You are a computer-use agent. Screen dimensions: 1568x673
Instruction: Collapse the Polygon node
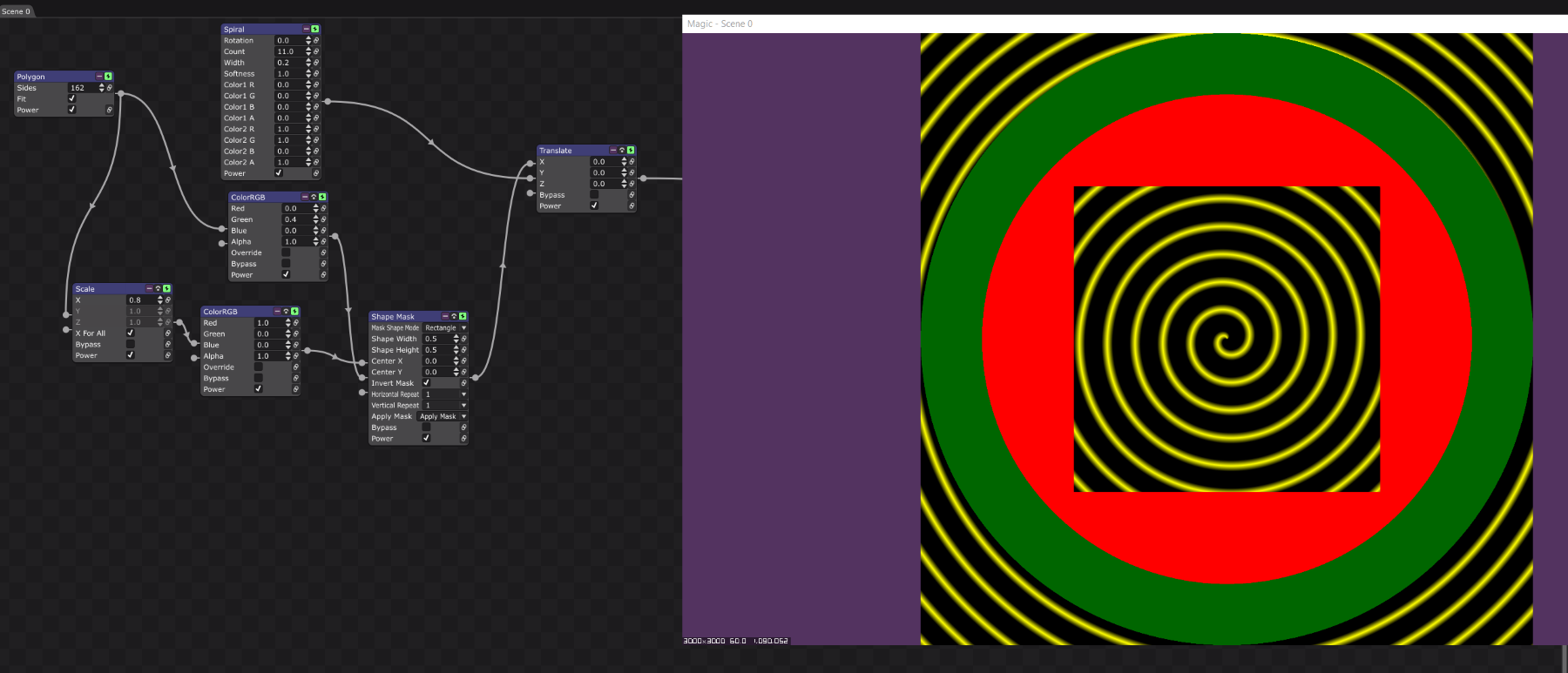98,77
